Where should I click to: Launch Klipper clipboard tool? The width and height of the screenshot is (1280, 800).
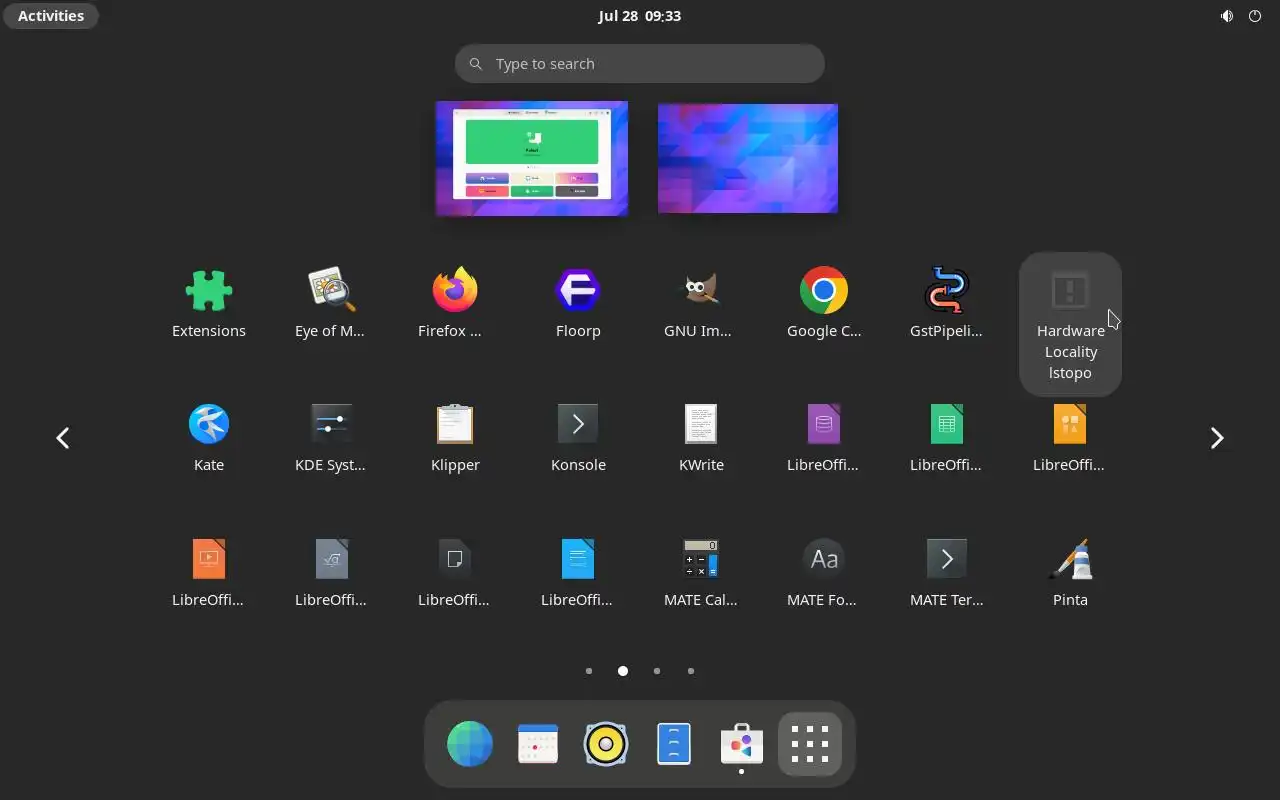click(455, 438)
